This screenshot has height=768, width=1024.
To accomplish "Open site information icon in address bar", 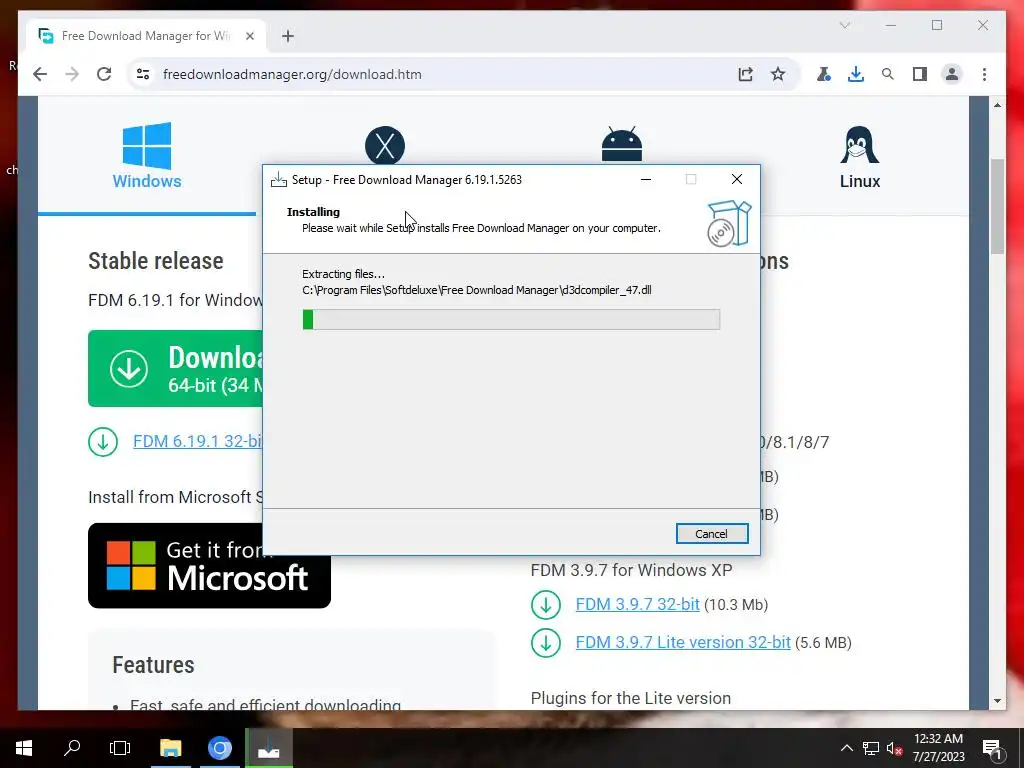I will tap(143, 74).
